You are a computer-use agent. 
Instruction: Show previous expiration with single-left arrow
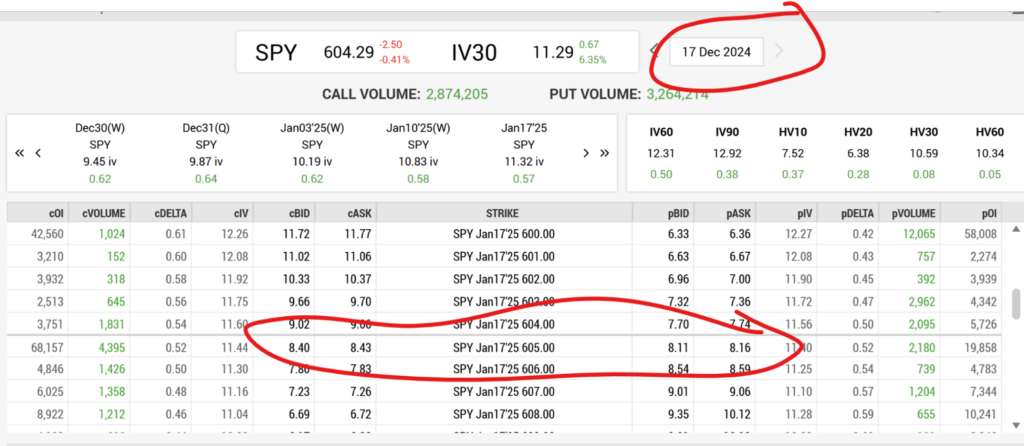[x=38, y=153]
